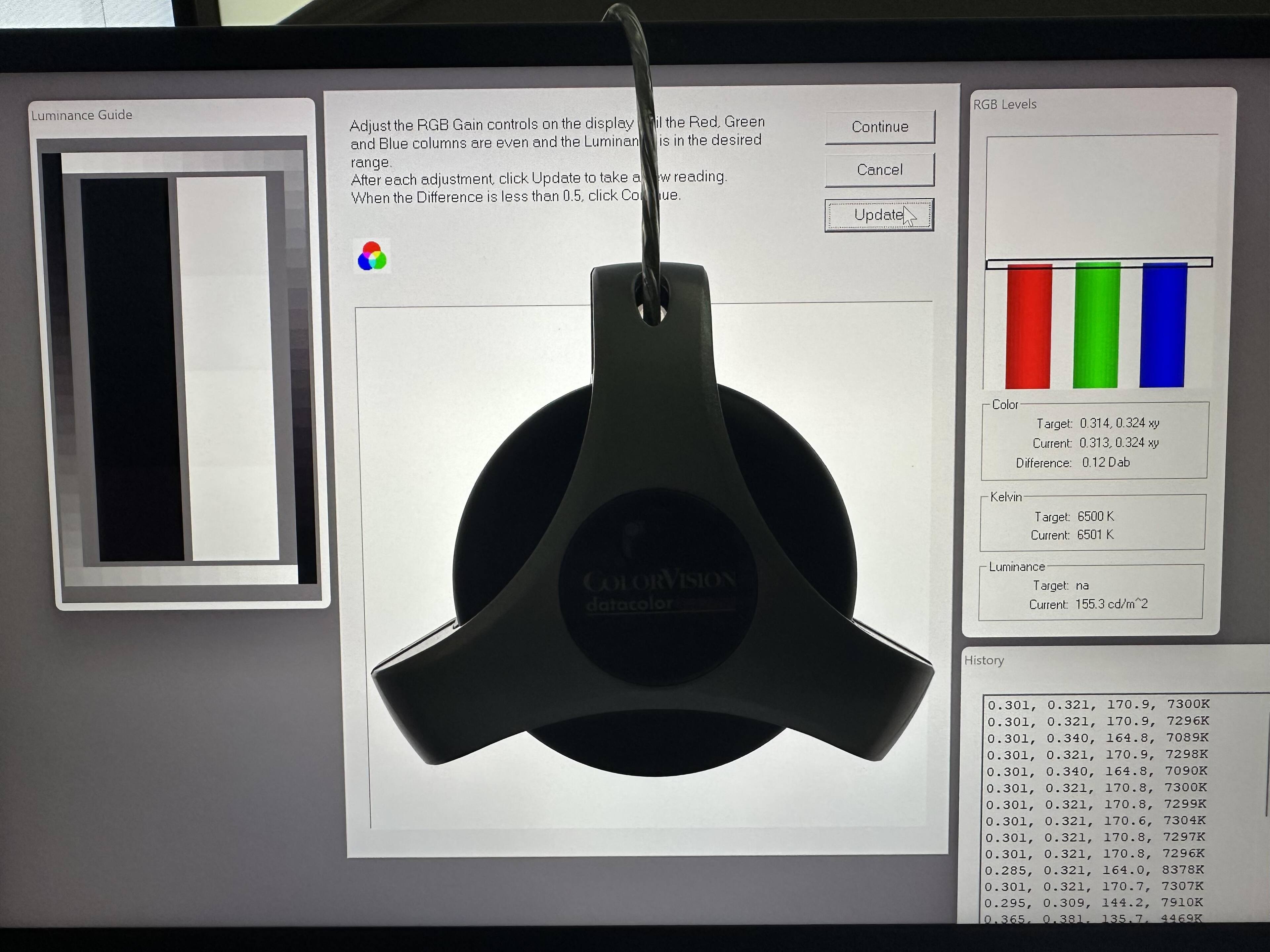Click the Continue button

pos(880,127)
